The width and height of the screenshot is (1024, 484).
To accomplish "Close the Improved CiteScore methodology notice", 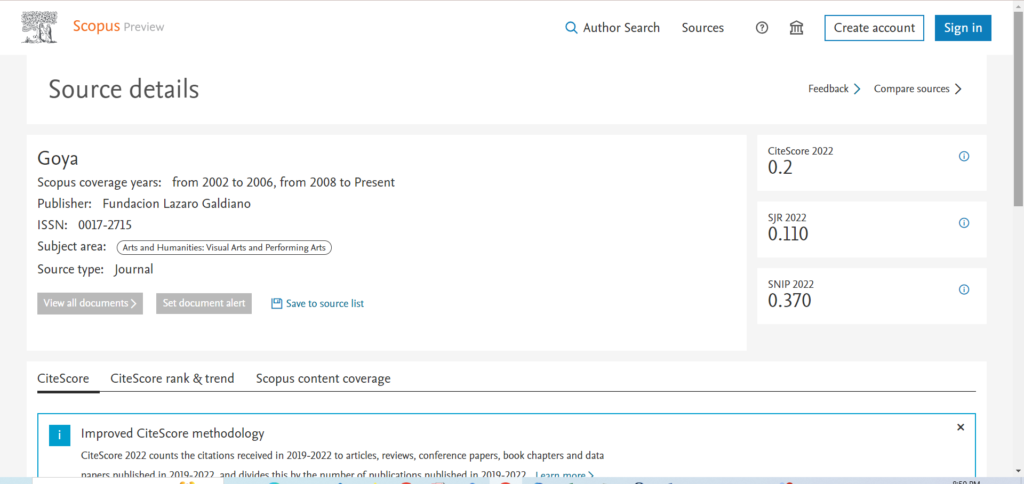I will click(x=960, y=427).
